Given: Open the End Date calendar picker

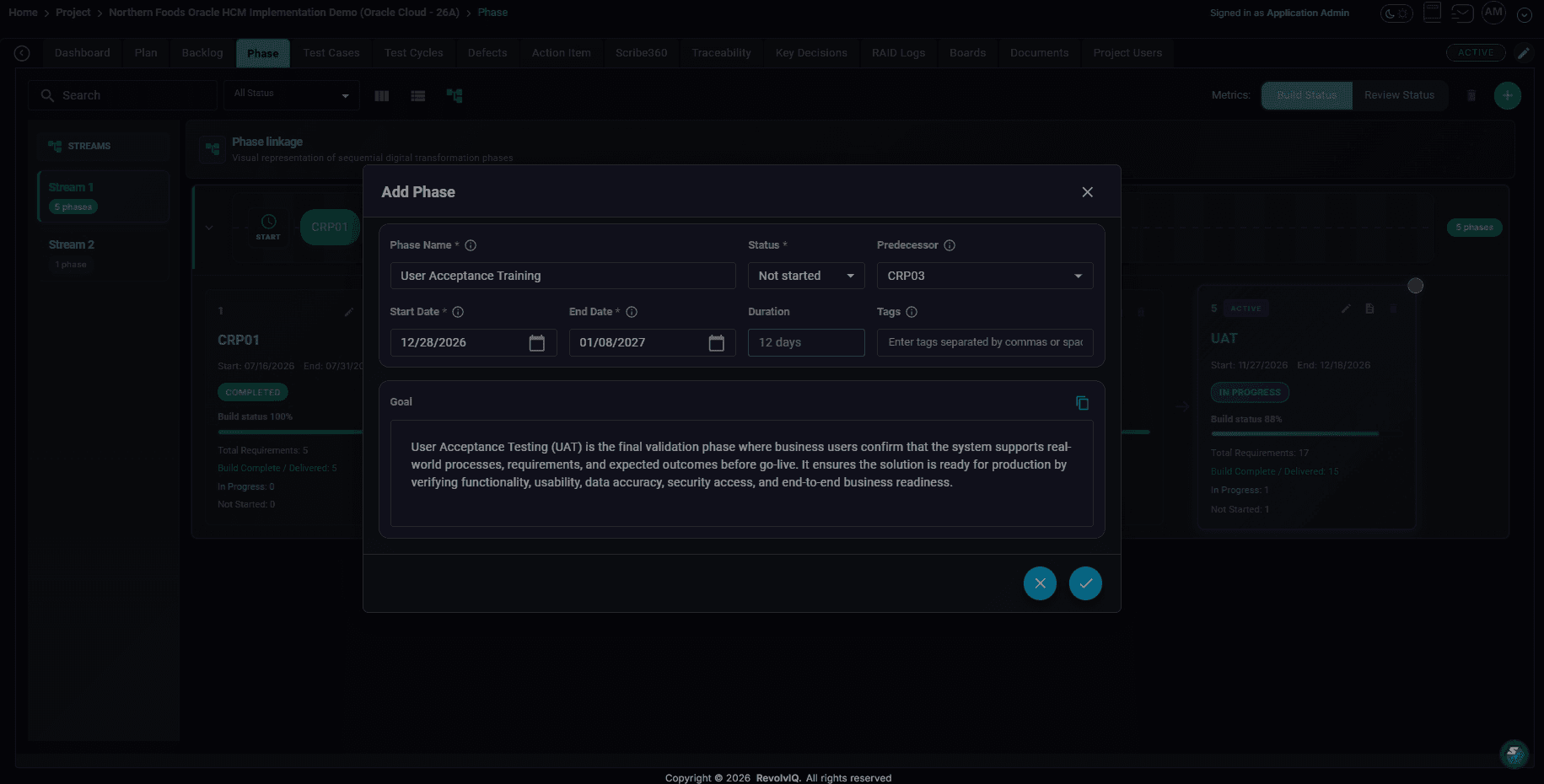Looking at the screenshot, I should coord(716,342).
